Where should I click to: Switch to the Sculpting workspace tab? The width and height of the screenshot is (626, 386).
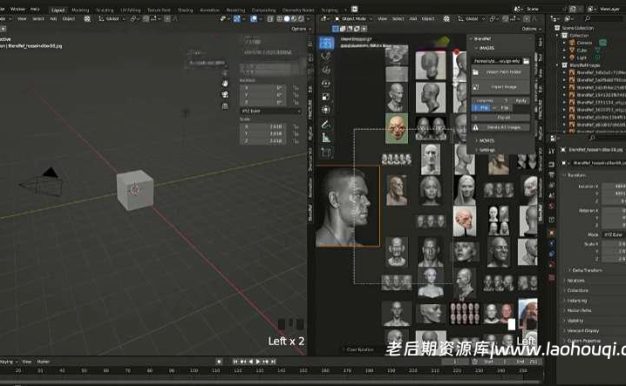click(105, 10)
